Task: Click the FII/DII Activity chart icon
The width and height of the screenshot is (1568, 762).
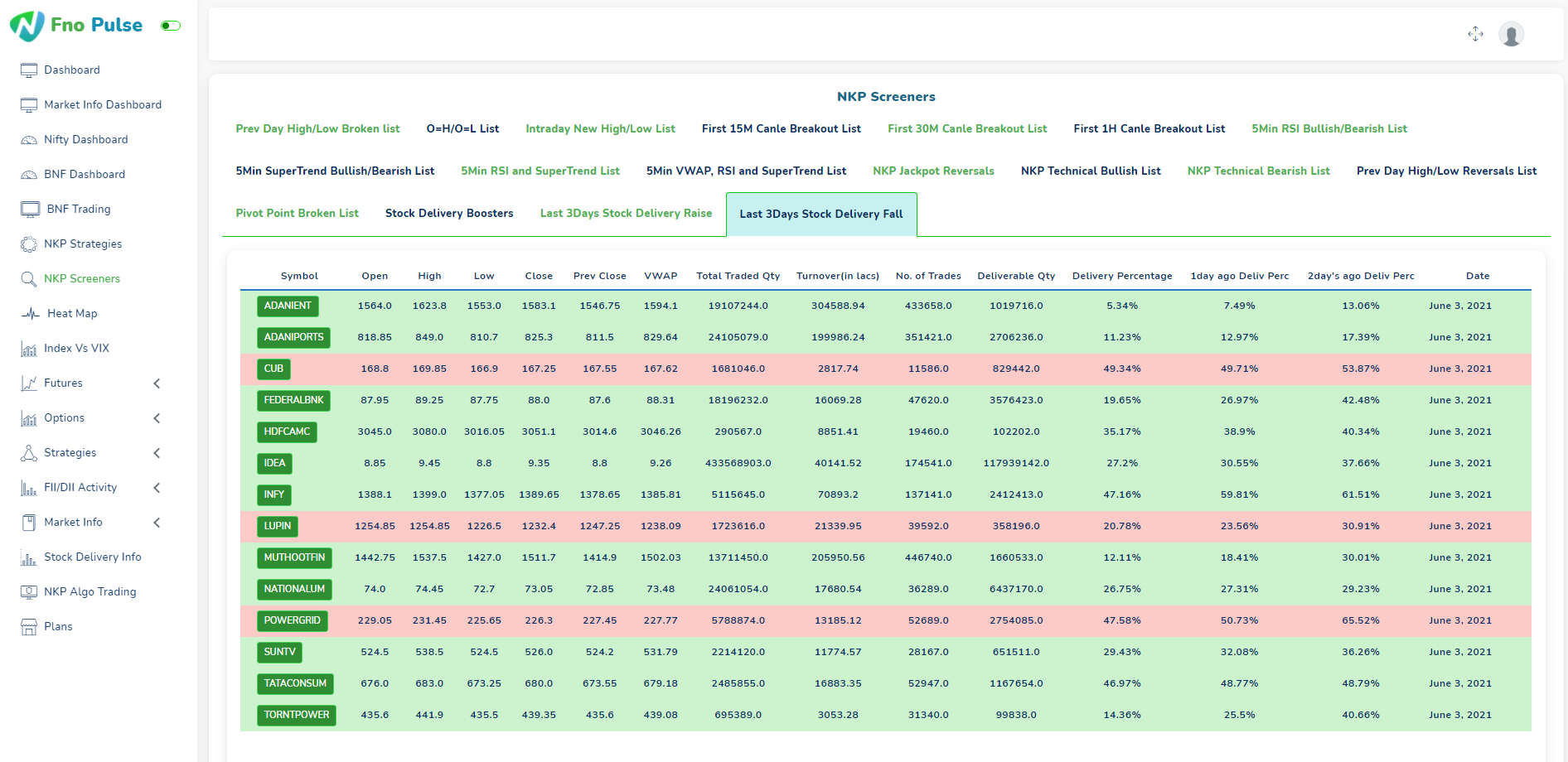Action: 29,488
